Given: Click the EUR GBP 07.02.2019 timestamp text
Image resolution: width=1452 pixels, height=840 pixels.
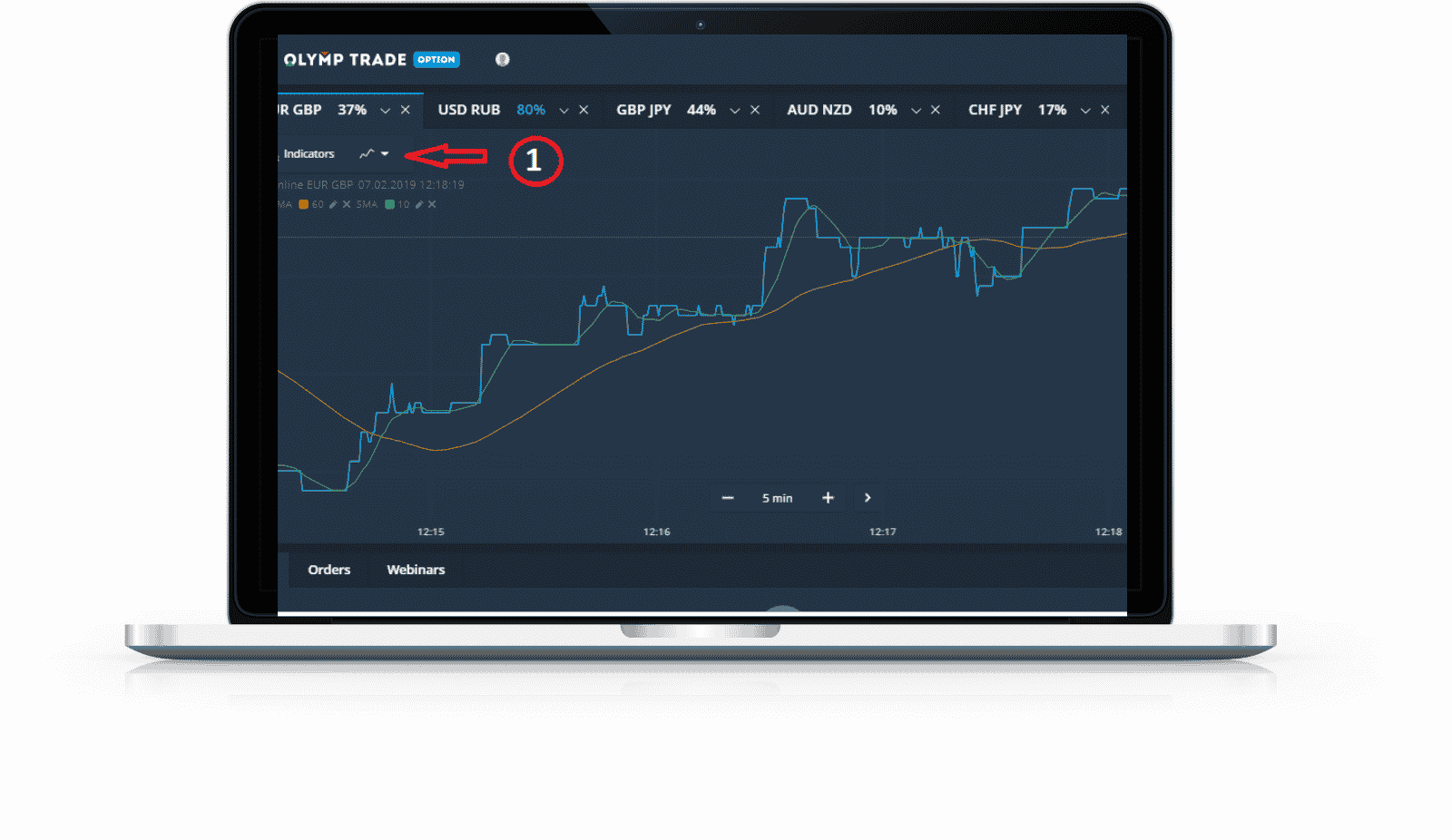Looking at the screenshot, I should pos(371,185).
